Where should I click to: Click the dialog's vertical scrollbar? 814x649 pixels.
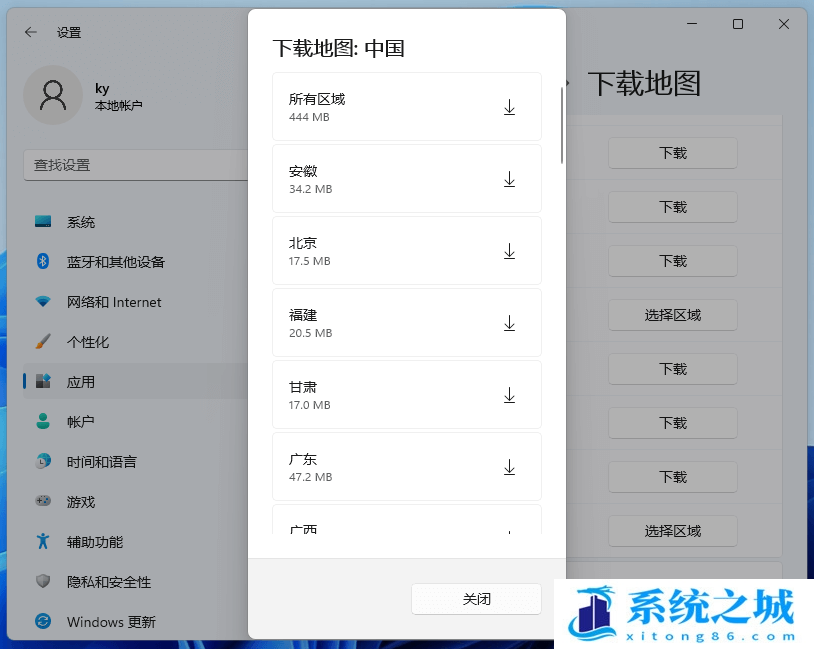tap(562, 125)
